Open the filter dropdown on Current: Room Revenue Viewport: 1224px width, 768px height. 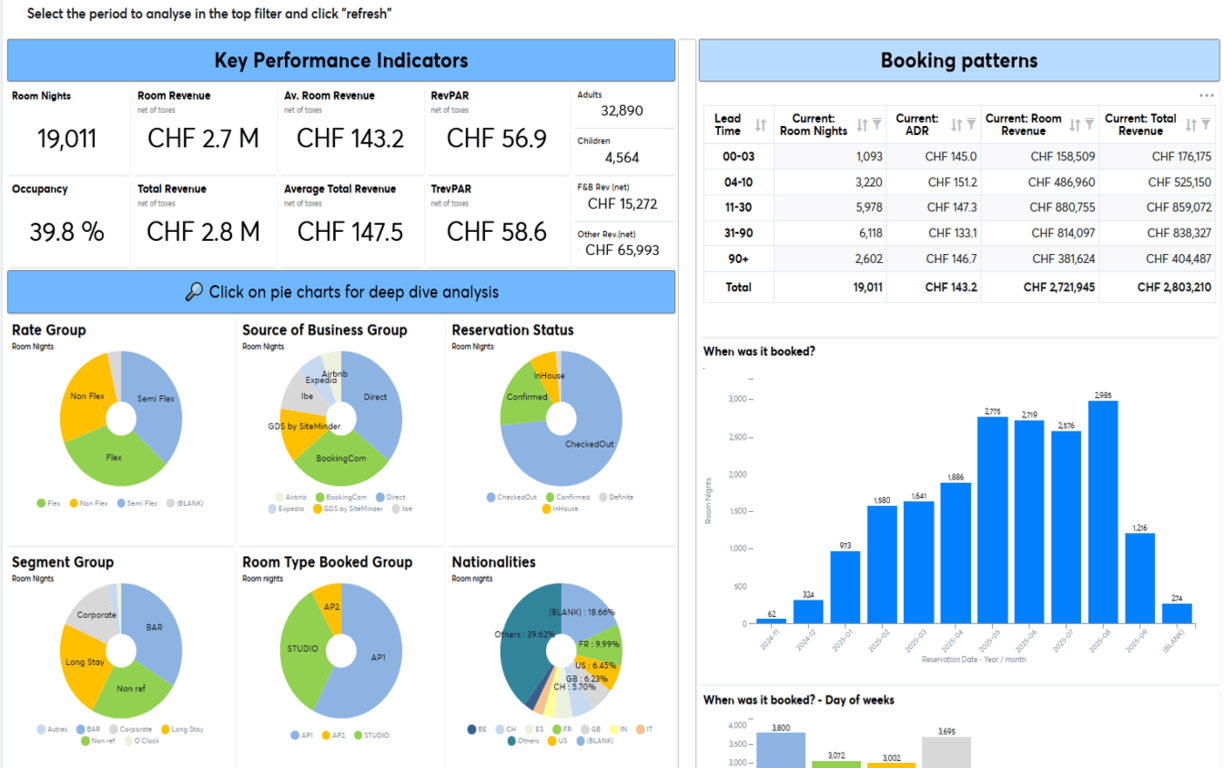[1088, 122]
